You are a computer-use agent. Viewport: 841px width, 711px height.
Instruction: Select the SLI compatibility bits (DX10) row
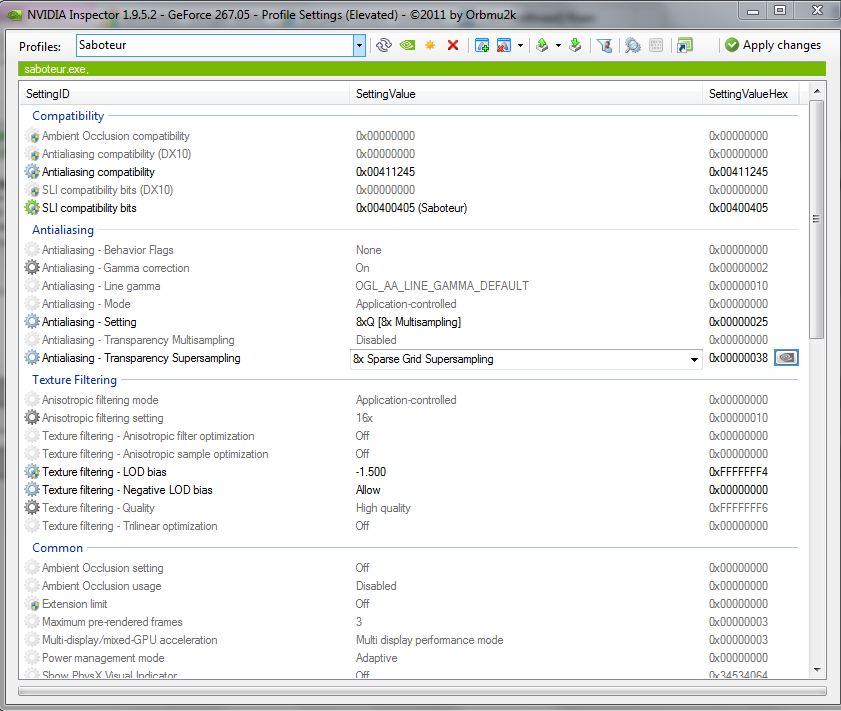410,190
